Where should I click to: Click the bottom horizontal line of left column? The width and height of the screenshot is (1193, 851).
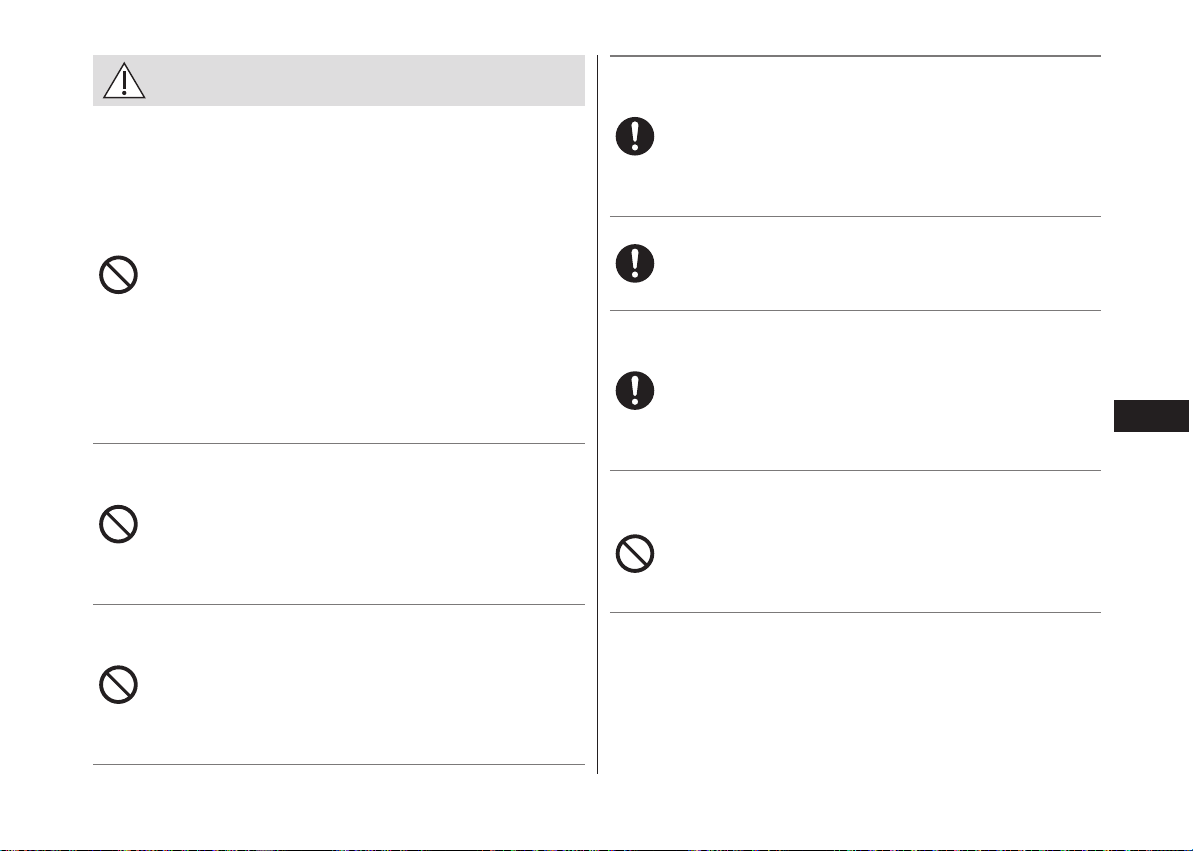(x=339, y=764)
